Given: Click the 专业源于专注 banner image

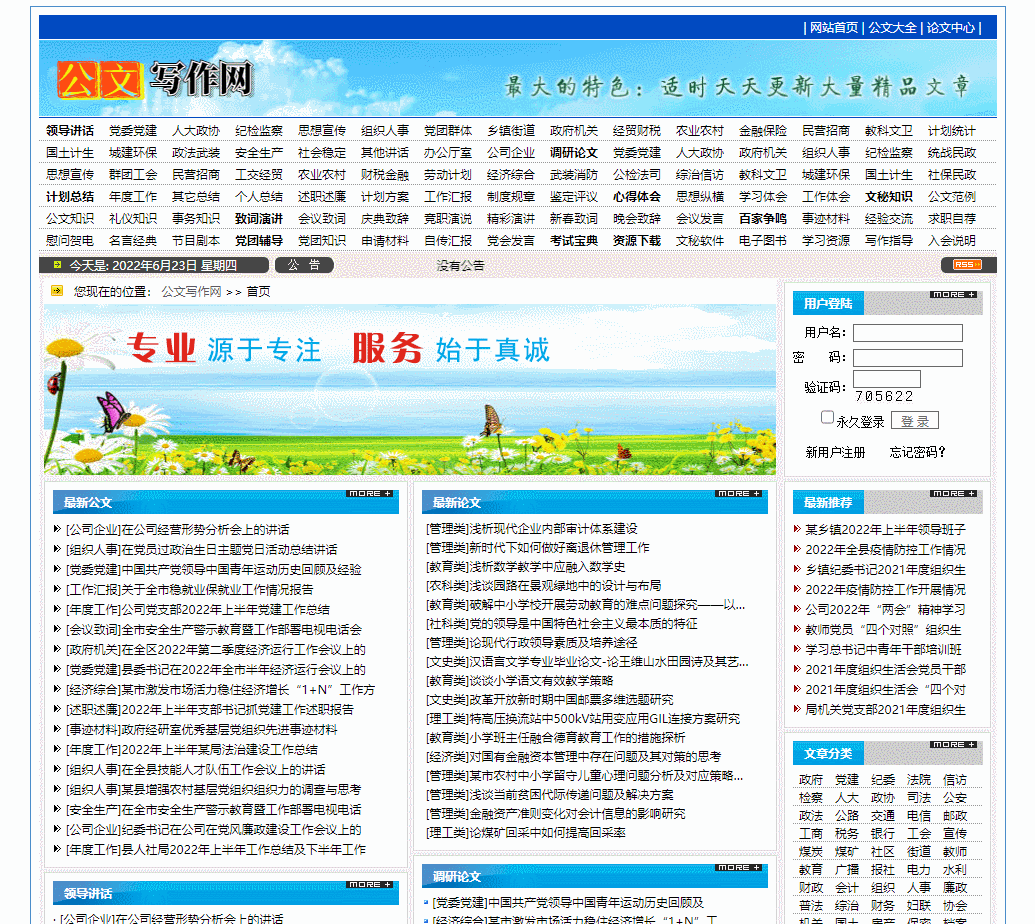Looking at the screenshot, I should click(410, 389).
